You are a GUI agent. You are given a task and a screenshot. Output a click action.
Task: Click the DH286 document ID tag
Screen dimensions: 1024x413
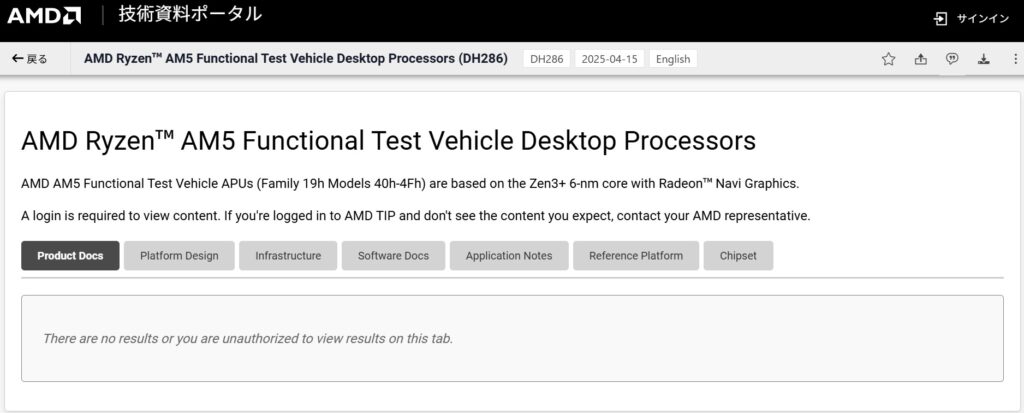pyautogui.click(x=546, y=59)
